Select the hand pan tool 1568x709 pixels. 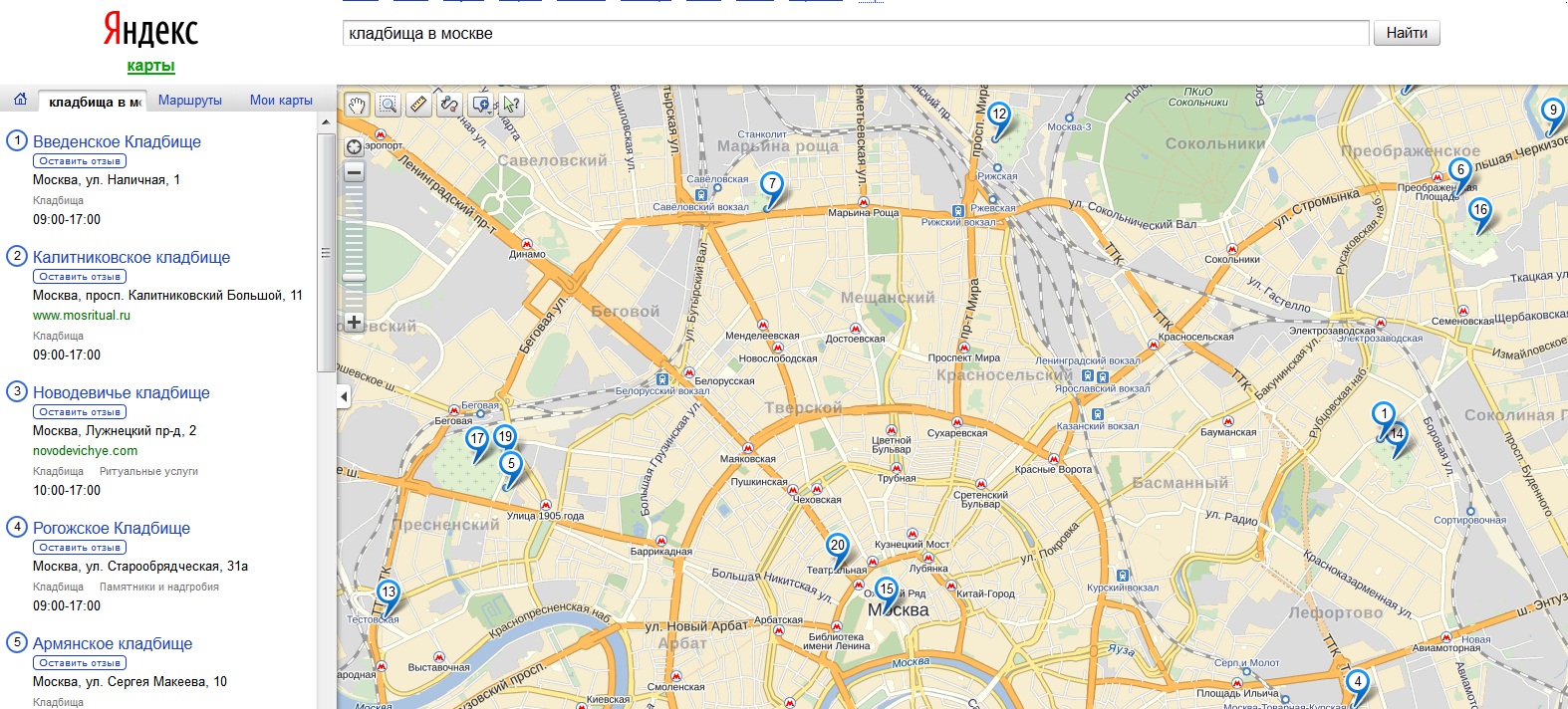tap(357, 105)
